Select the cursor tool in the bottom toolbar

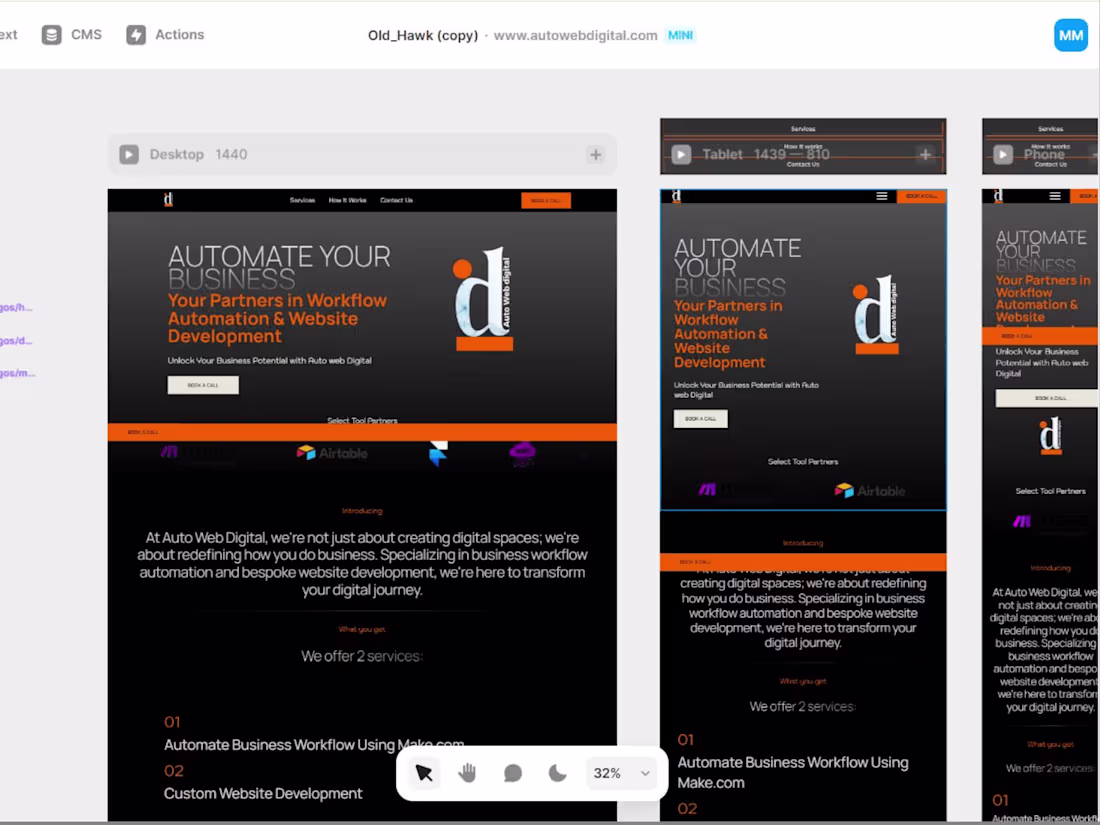pyautogui.click(x=423, y=773)
